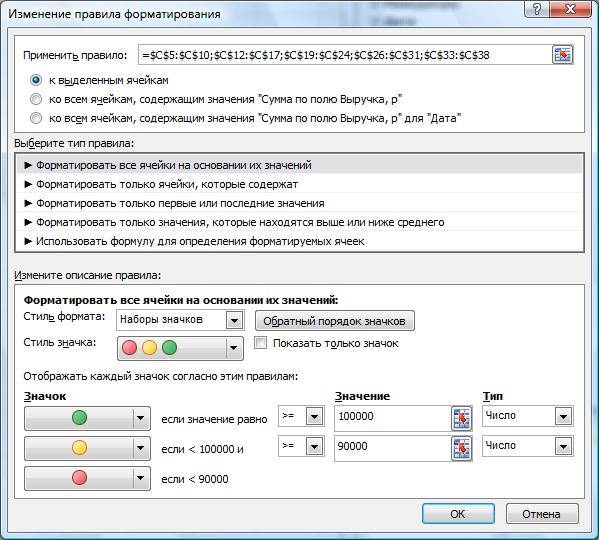Open the green circle icon dropdown
Image resolution: width=599 pixels, height=540 pixels.
pos(87,418)
